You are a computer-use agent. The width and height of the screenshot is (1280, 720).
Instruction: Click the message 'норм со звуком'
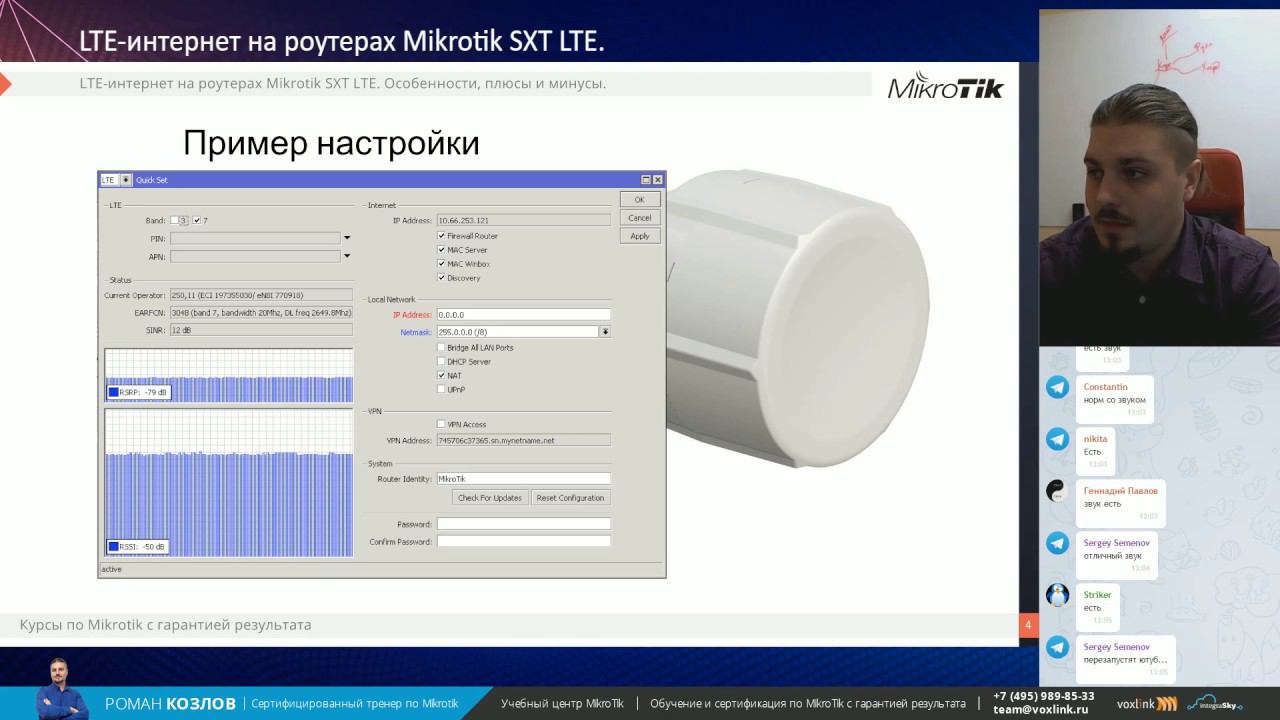[1114, 400]
